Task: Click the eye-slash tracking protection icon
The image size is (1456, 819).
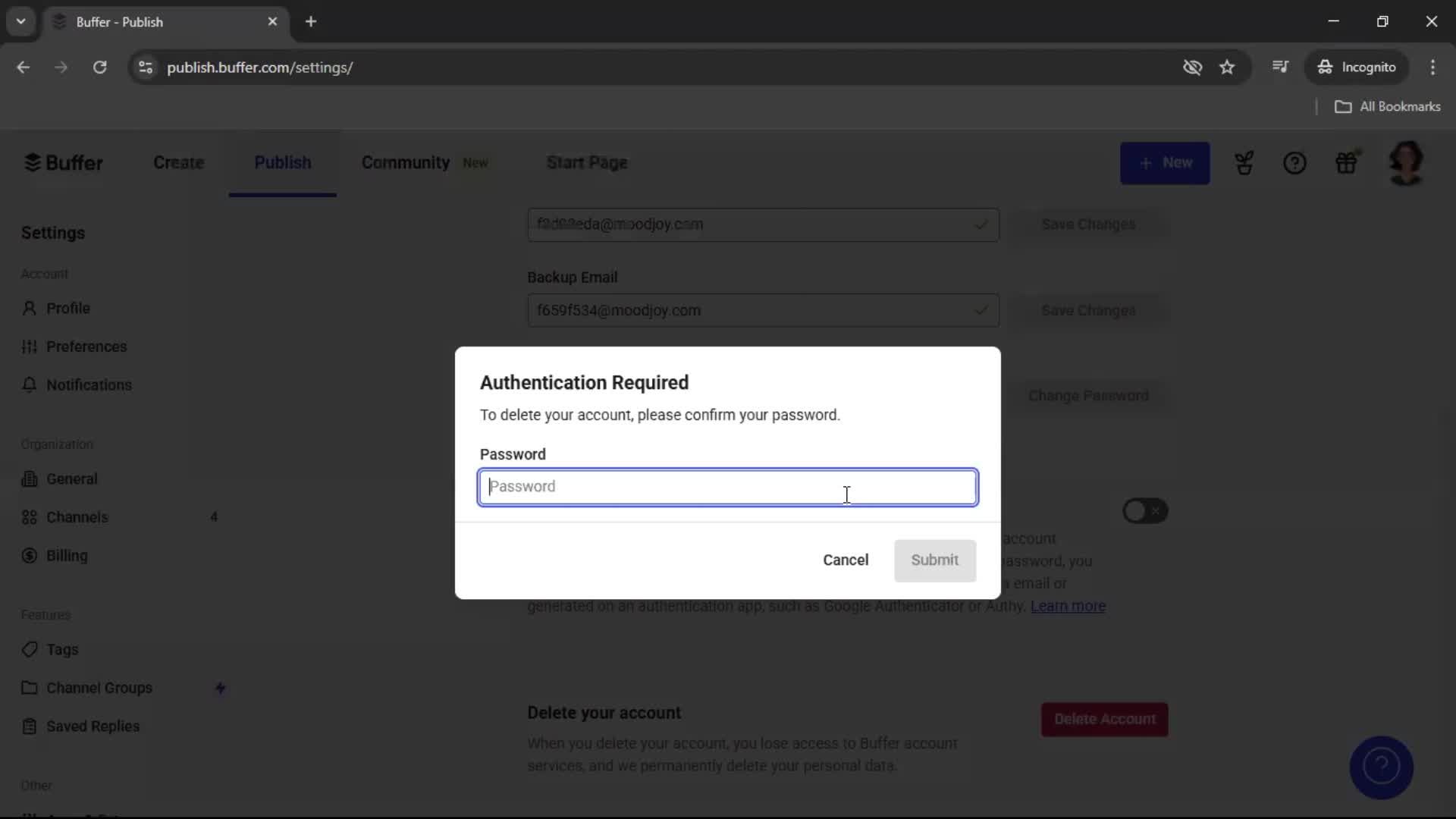Action: click(1192, 67)
